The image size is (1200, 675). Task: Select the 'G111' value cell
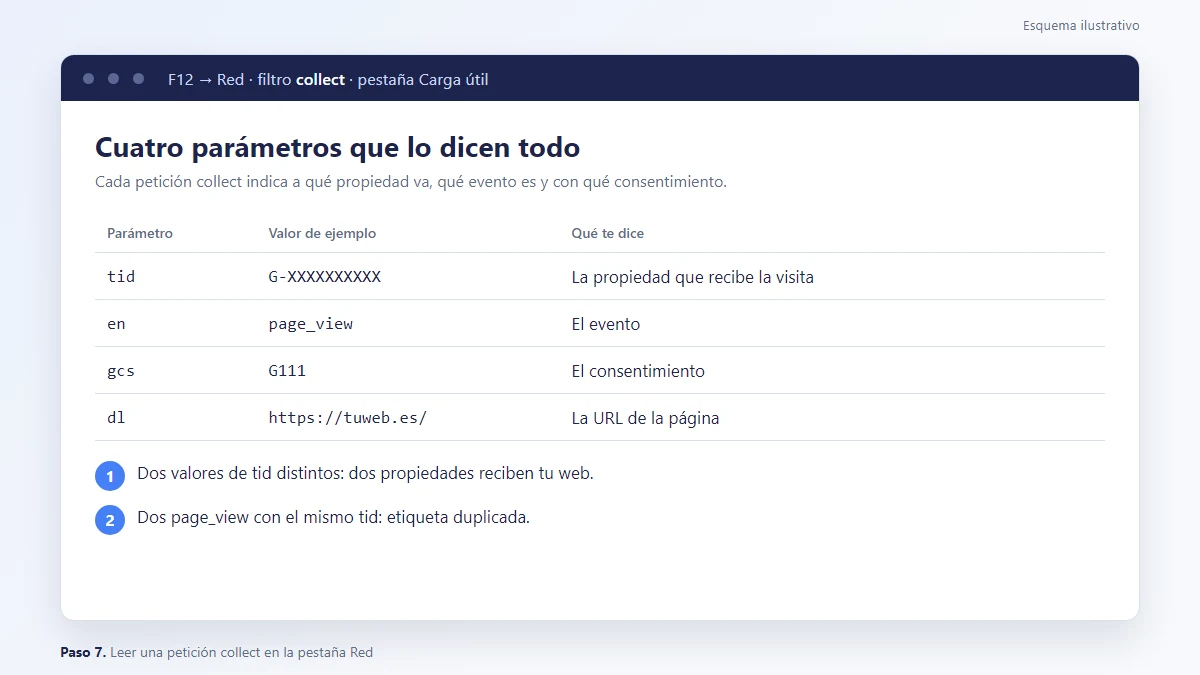coord(287,371)
